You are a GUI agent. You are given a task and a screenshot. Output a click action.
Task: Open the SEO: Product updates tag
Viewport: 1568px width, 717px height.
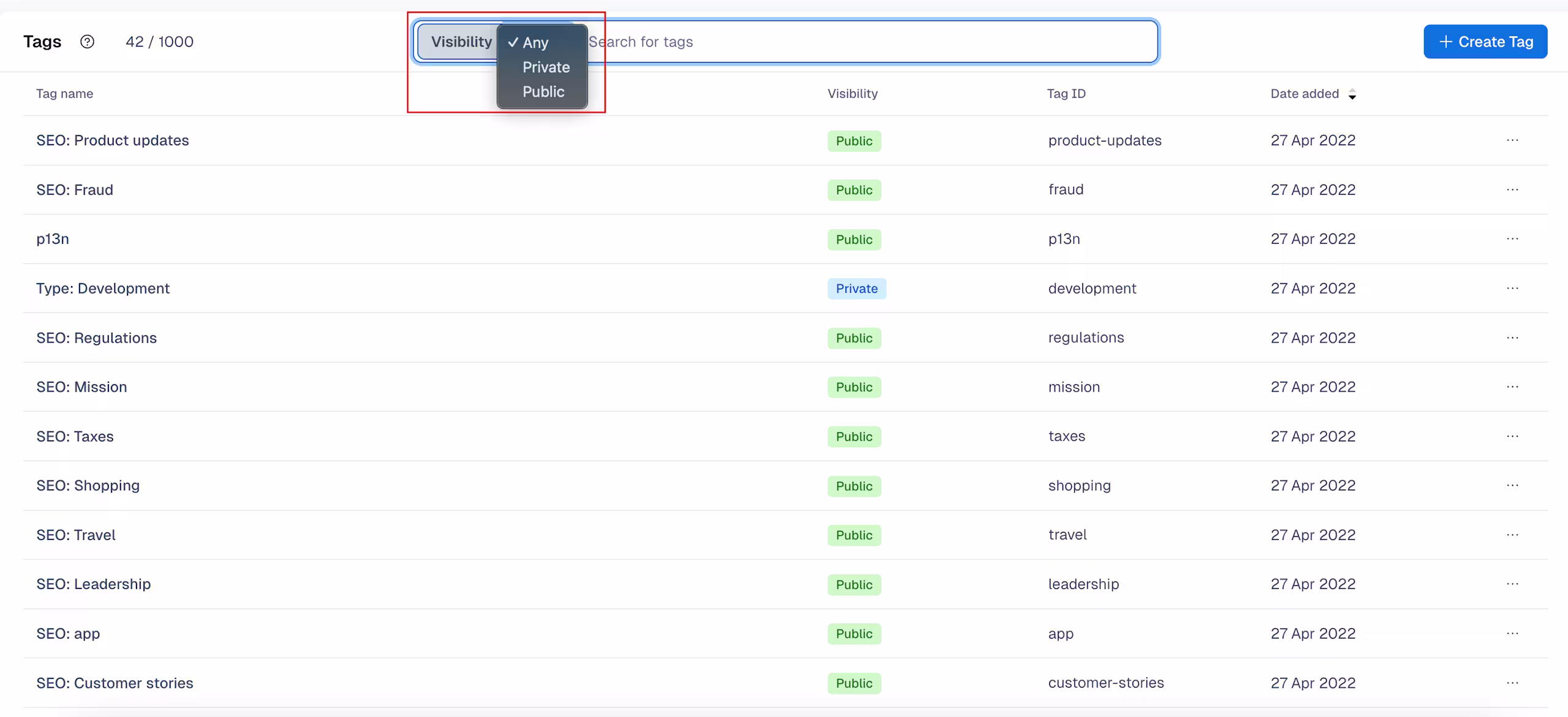pyautogui.click(x=113, y=140)
